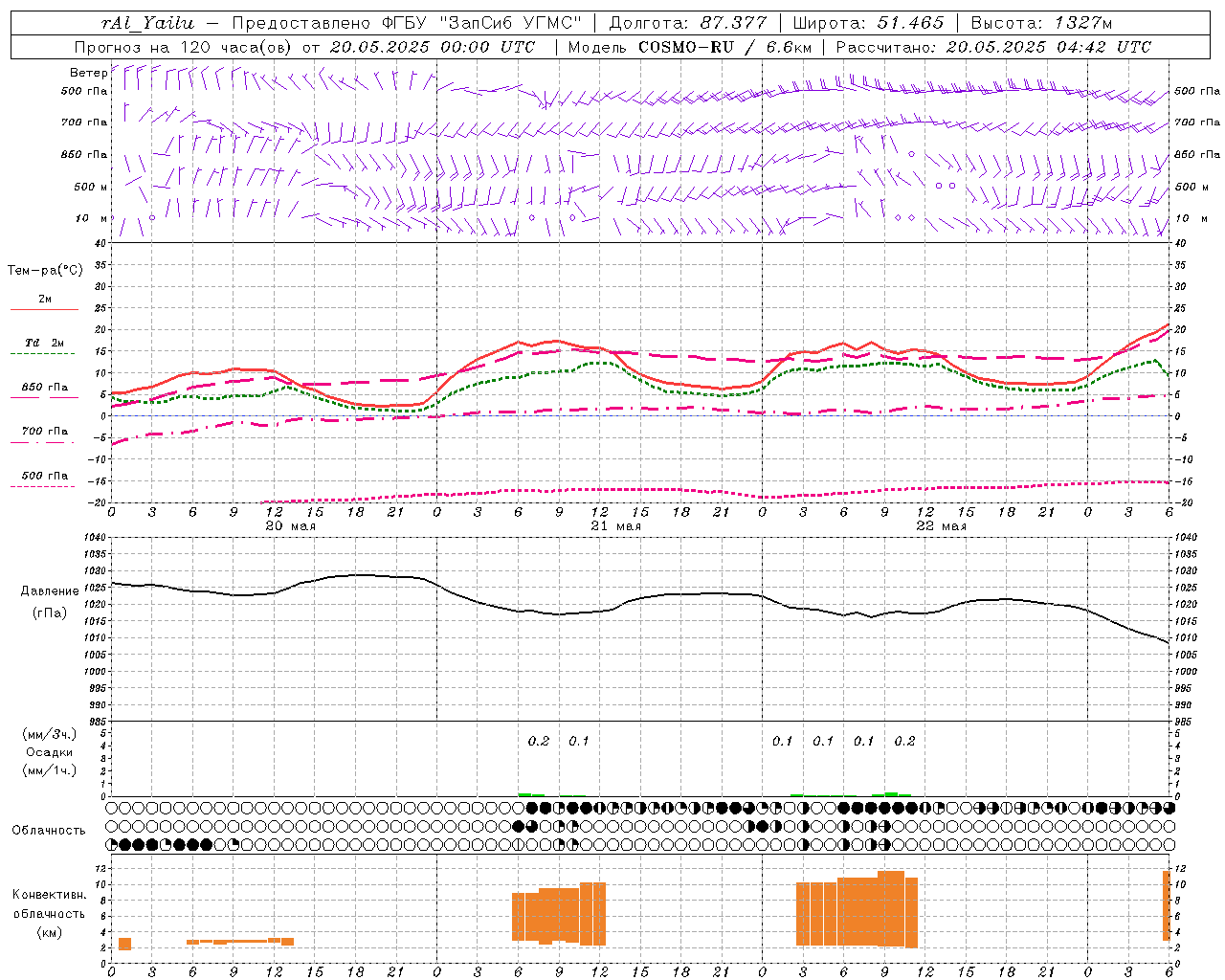Click the 'Td 2м' legend label
The image size is (1225, 980).
click(44, 343)
